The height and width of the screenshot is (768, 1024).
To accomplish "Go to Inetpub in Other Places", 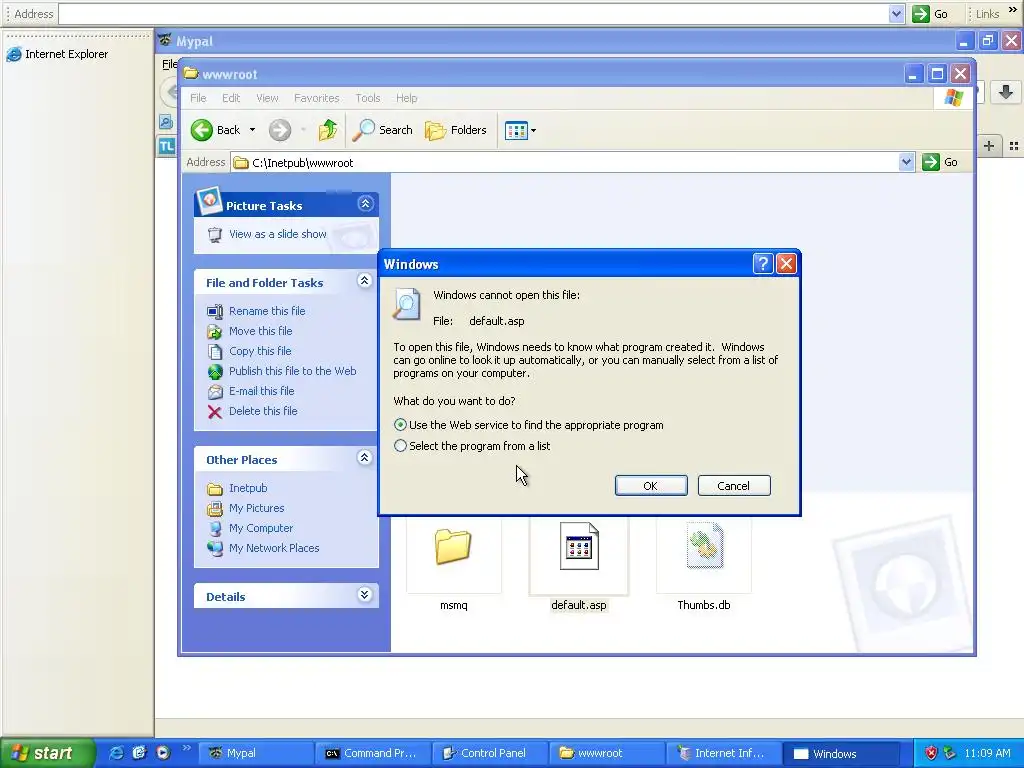I will 248,488.
